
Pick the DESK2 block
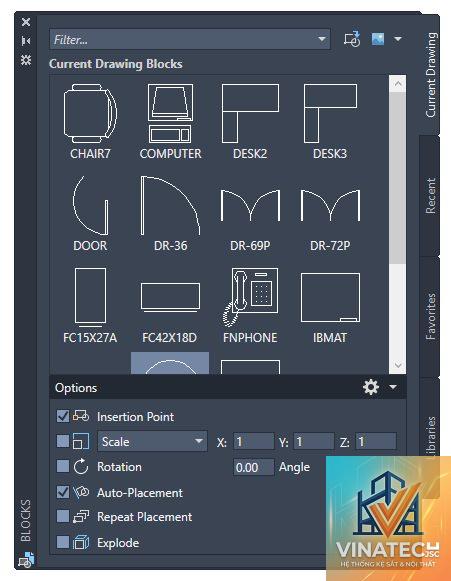click(x=250, y=113)
